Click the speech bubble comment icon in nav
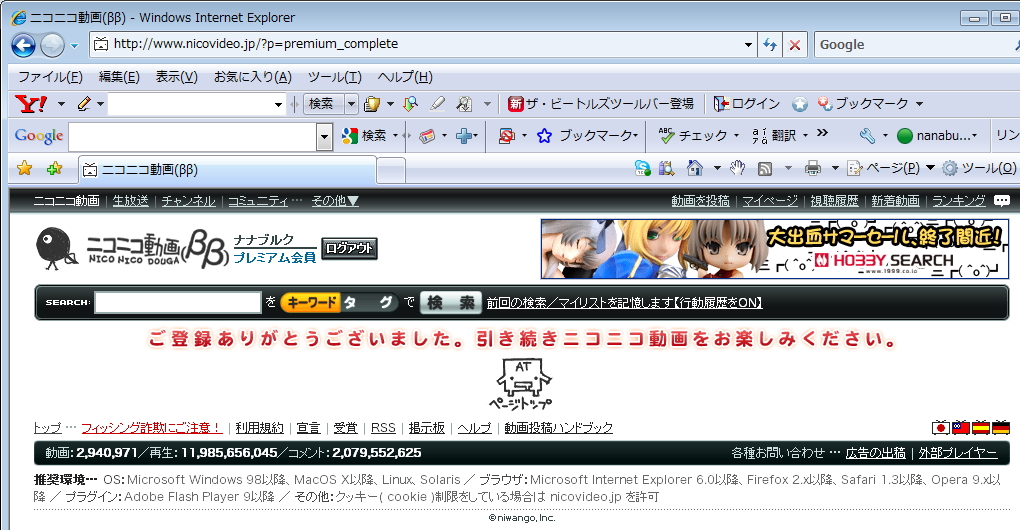 pos(1002,201)
